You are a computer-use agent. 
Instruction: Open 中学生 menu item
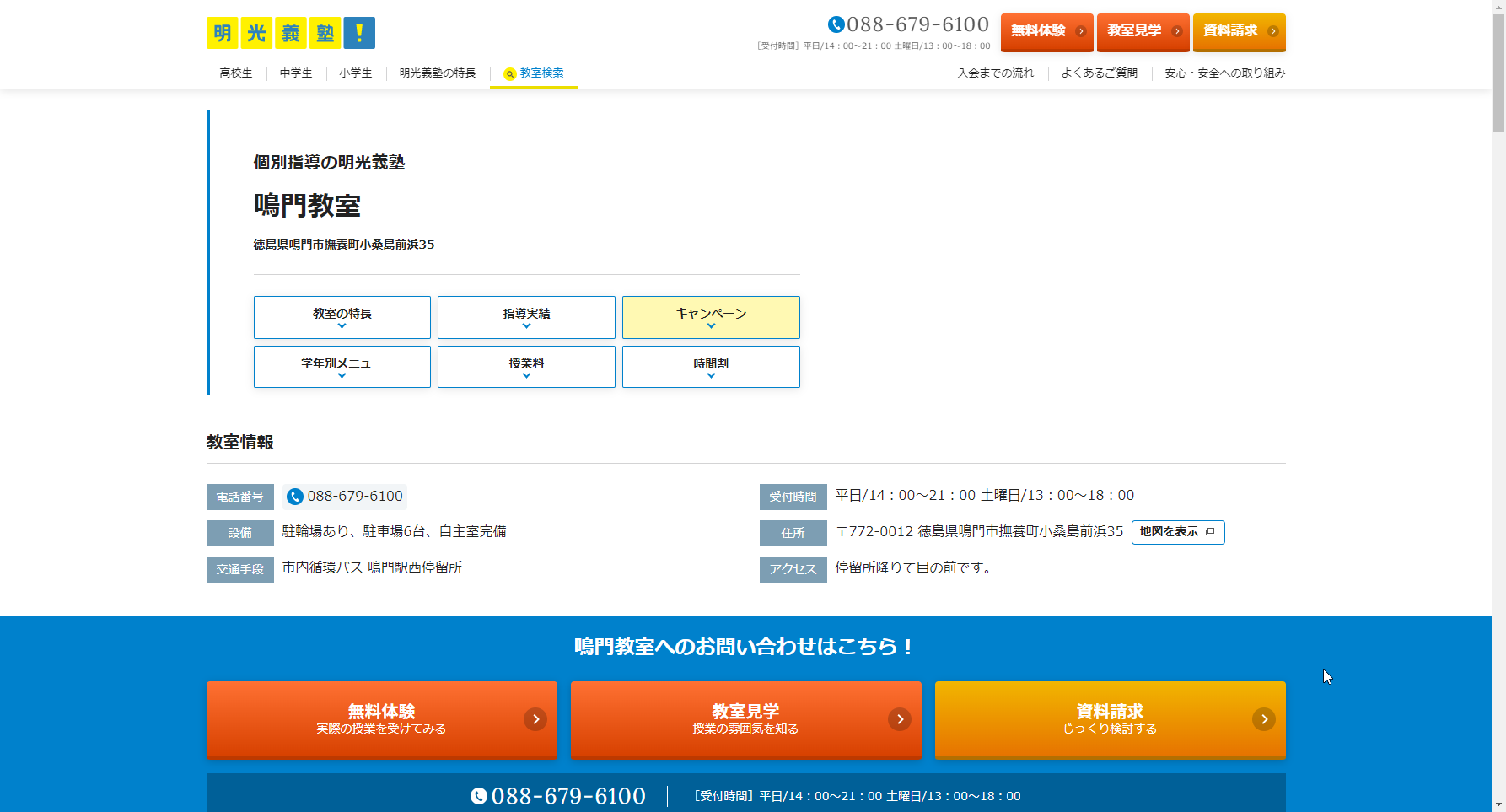tap(296, 73)
